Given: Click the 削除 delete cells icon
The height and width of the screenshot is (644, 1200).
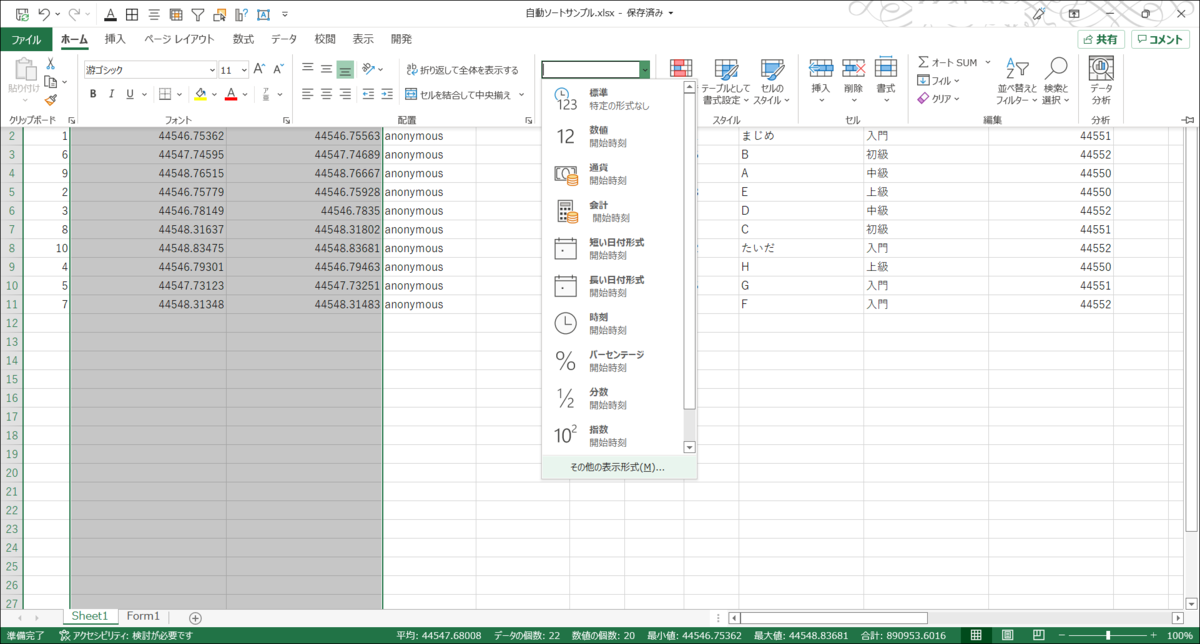Looking at the screenshot, I should point(853,68).
